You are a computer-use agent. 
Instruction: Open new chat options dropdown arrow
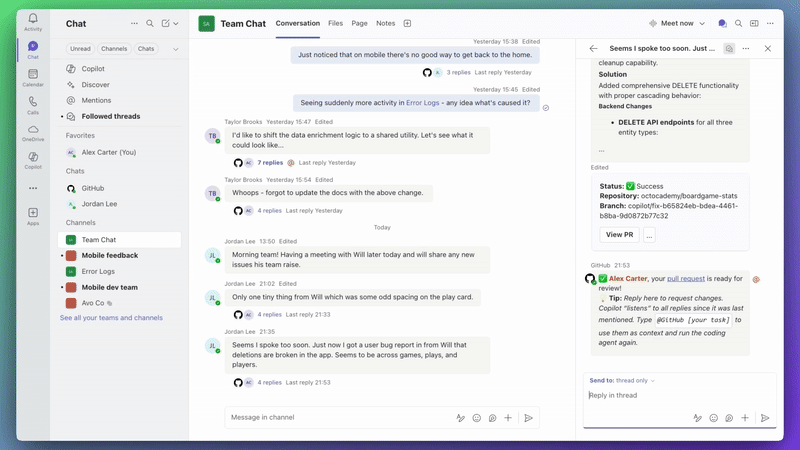[x=176, y=23]
